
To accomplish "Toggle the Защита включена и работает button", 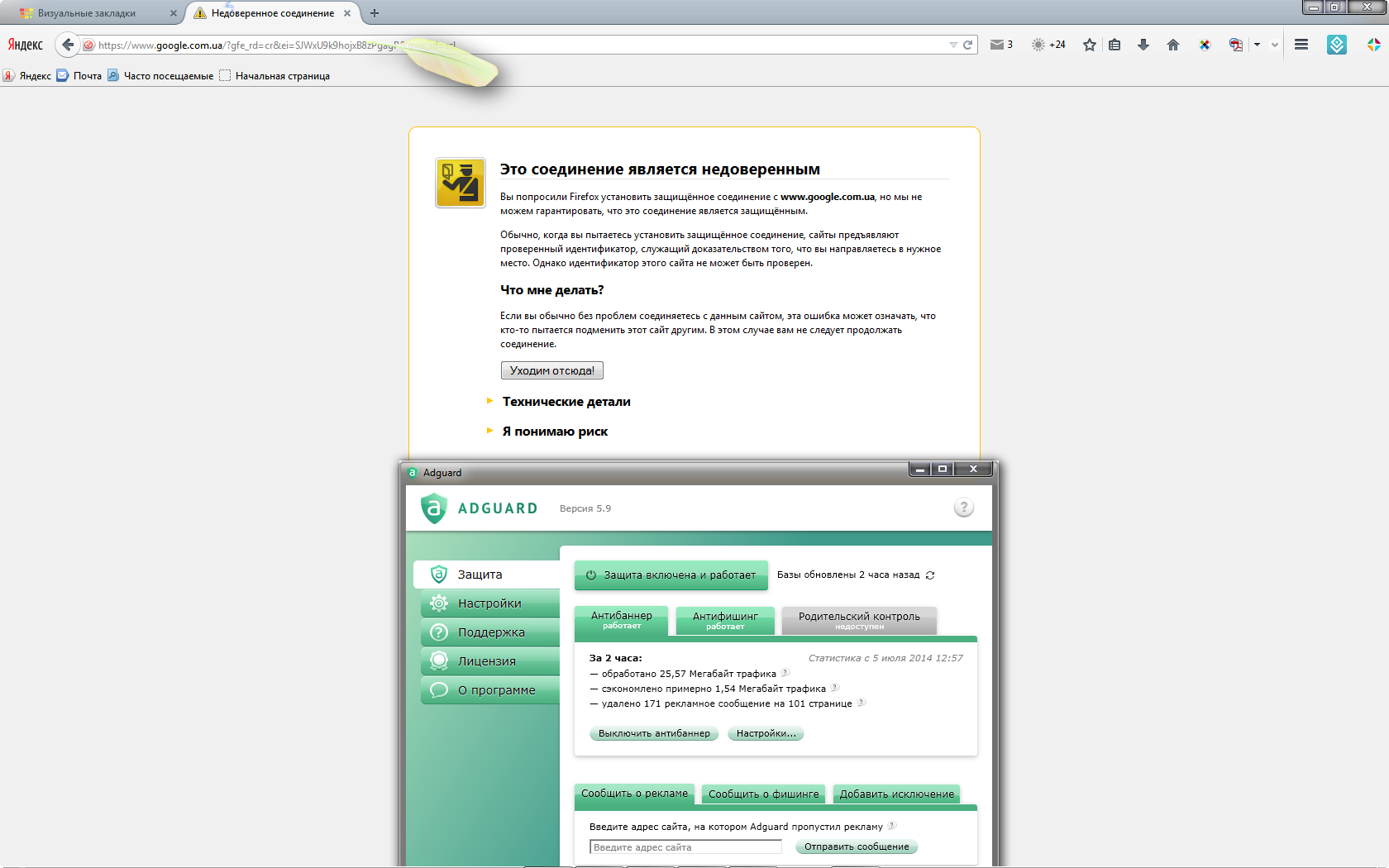I will pos(671,575).
